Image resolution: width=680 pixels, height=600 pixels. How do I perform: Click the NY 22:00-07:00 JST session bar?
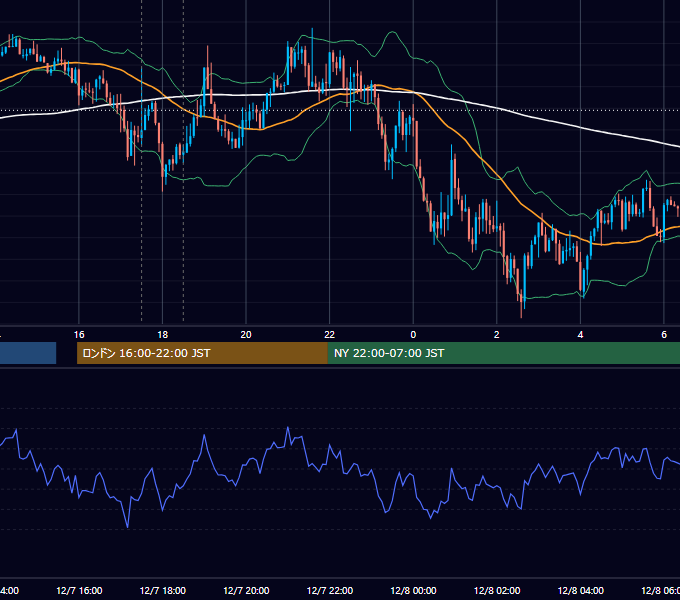(503, 353)
